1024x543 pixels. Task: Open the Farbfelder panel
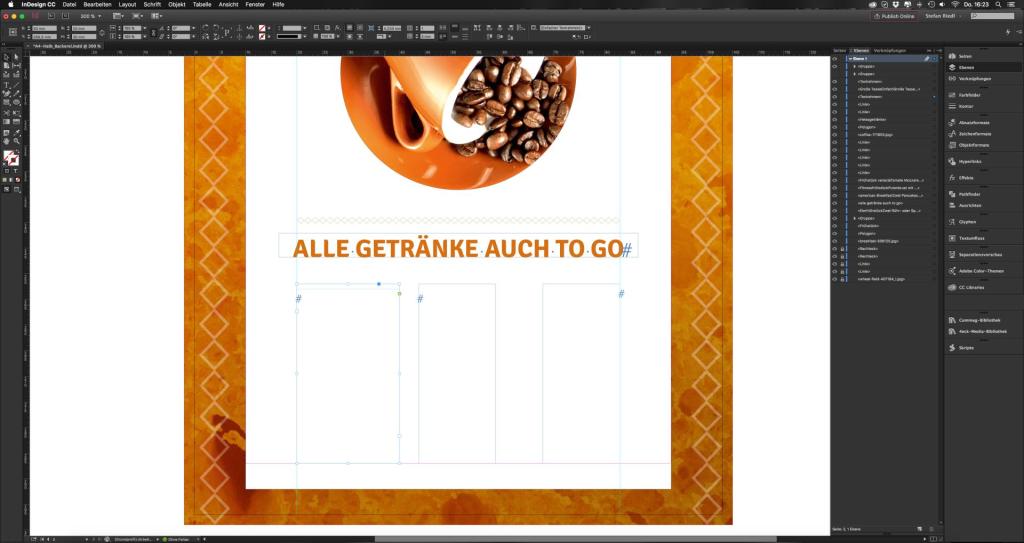[x=966, y=94]
